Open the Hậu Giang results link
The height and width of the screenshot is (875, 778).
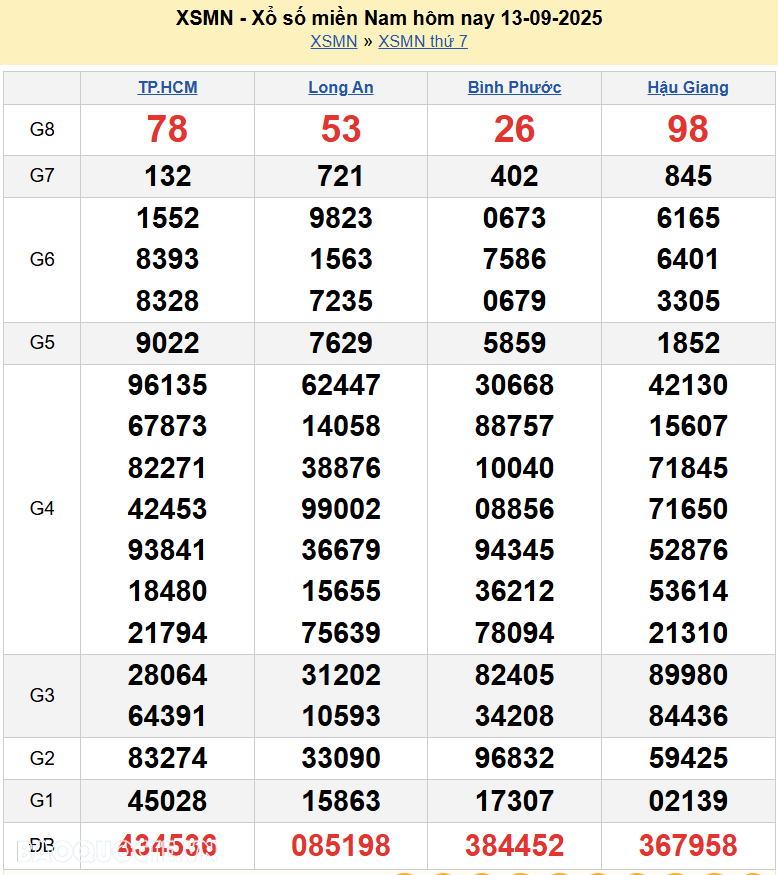[688, 87]
